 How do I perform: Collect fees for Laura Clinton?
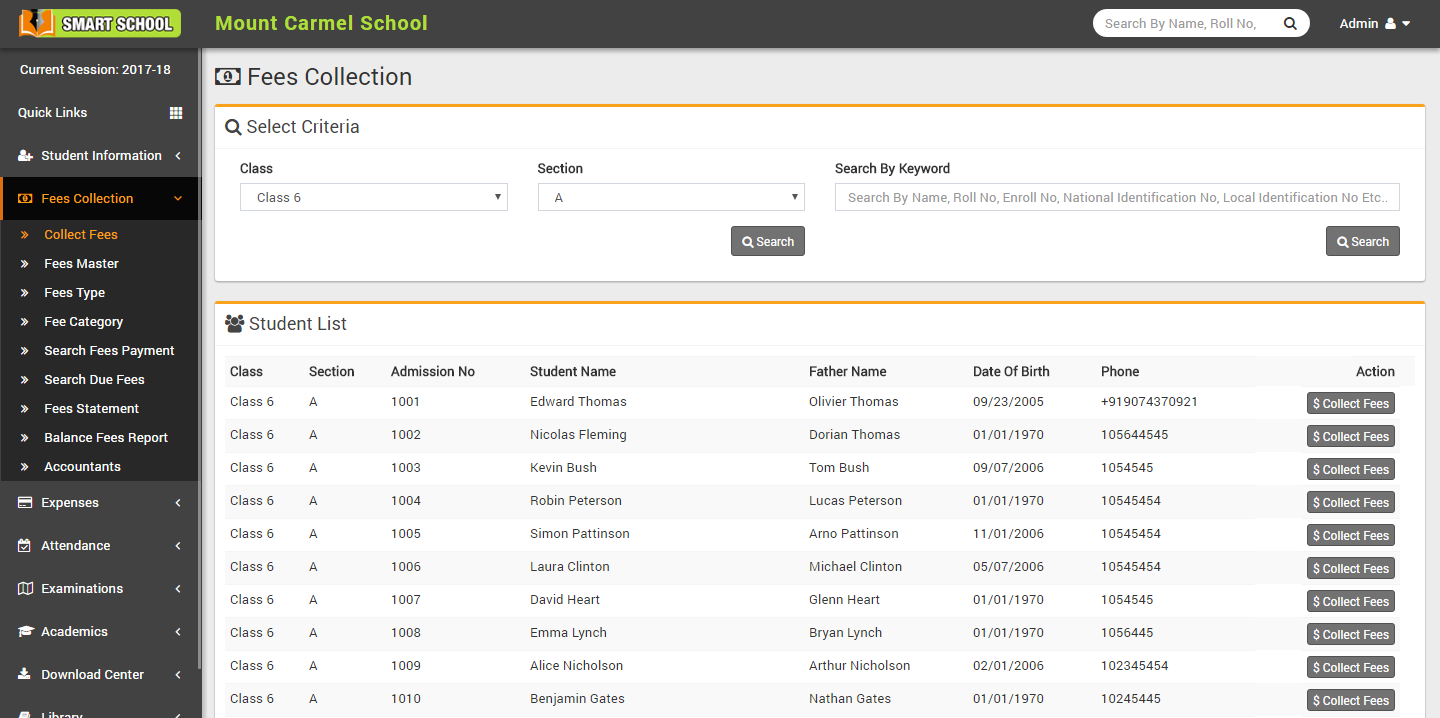click(1350, 569)
